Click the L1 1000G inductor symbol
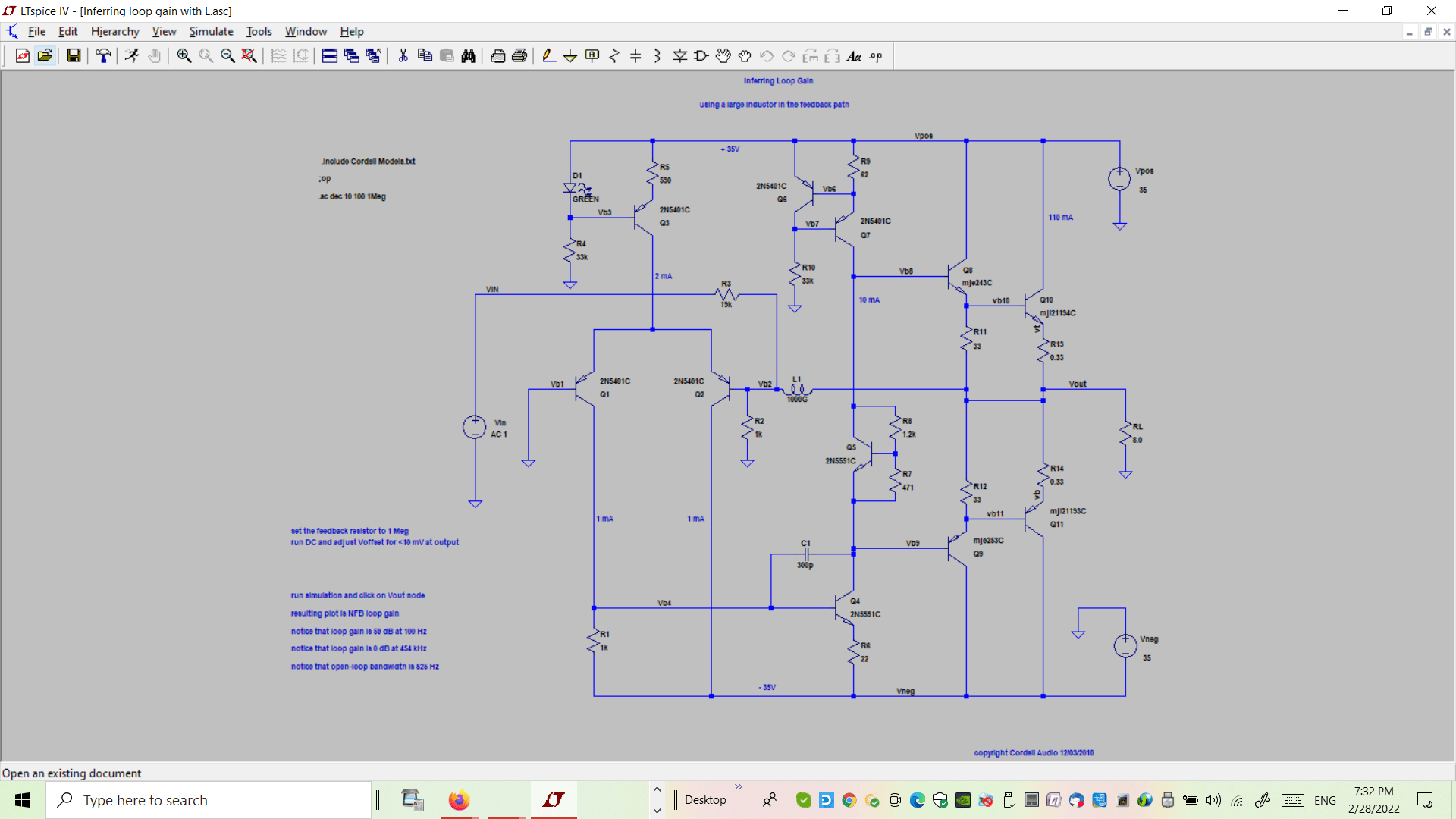The height and width of the screenshot is (819, 1456). tap(797, 390)
